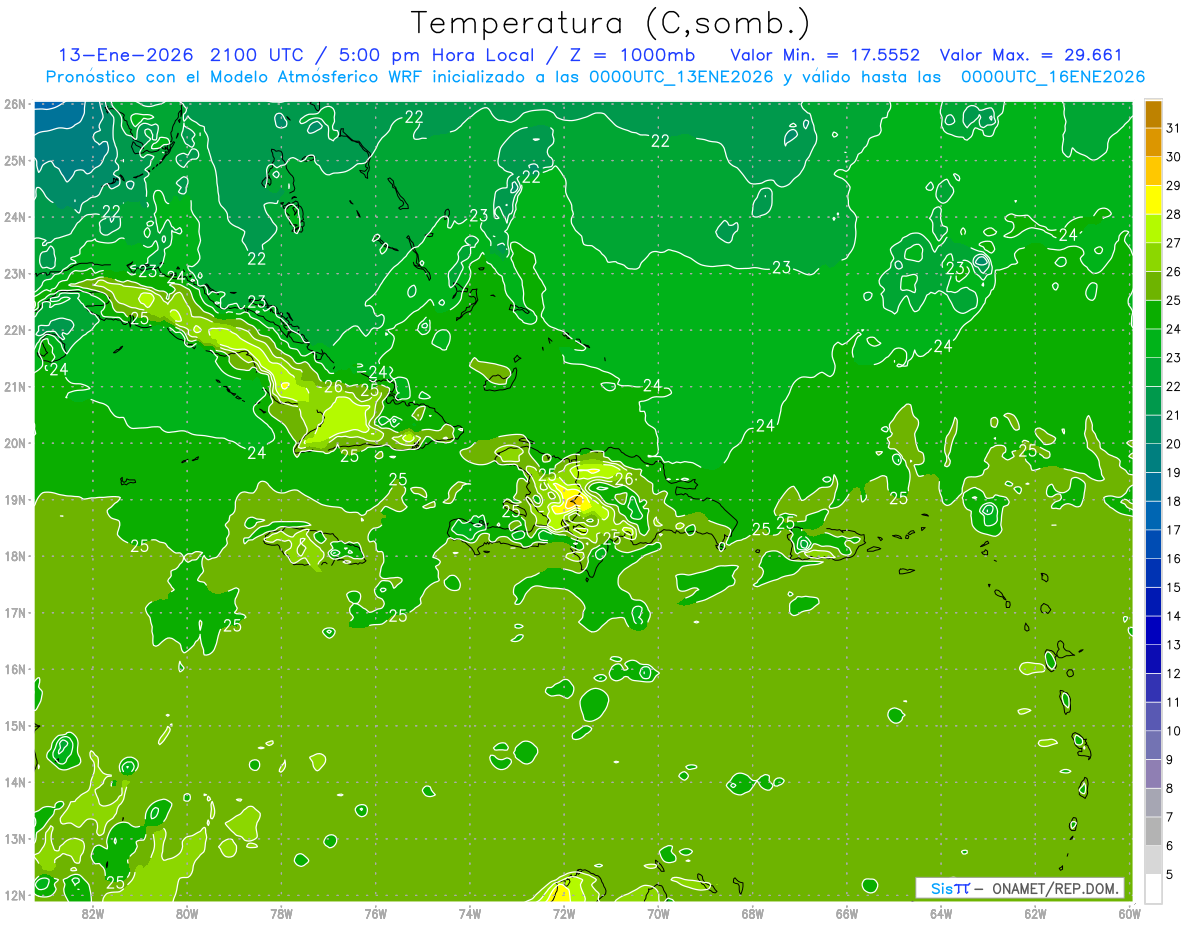Click the "18N" latitude axis label
Viewport: 1200px width, 927px height.
tap(15, 556)
